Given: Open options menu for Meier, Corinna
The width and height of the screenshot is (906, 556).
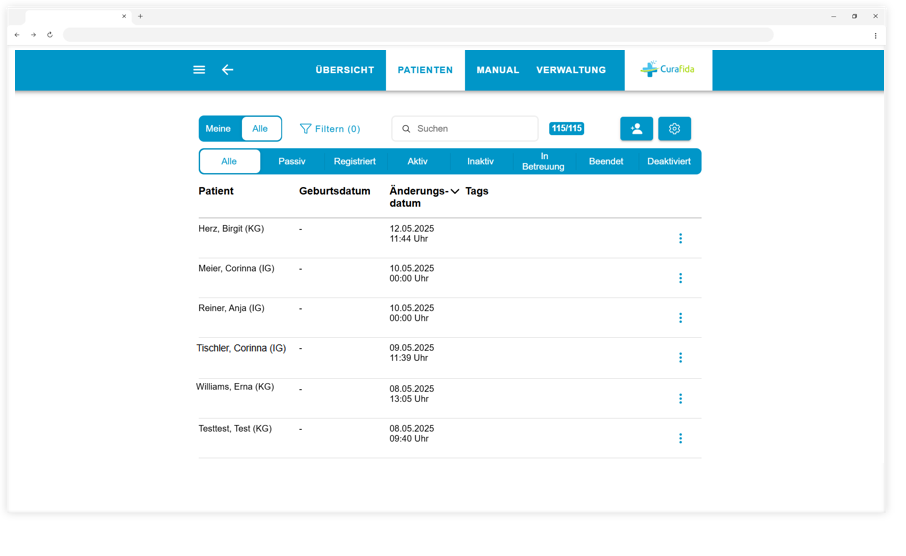Looking at the screenshot, I should tap(681, 279).
